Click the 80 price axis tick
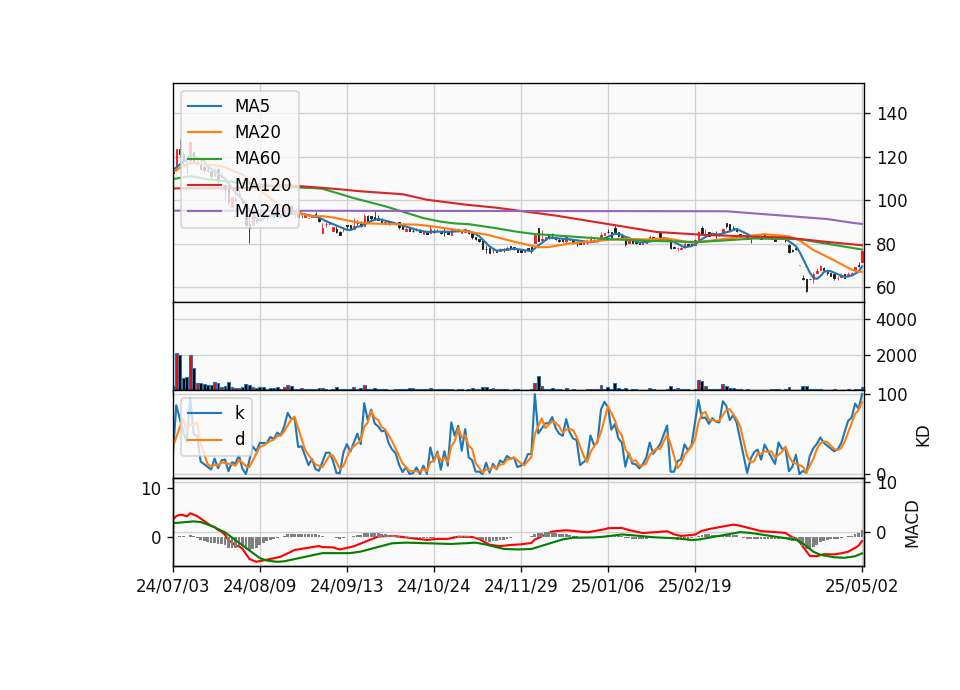Screen dimensions: 960x690 (x=886, y=245)
